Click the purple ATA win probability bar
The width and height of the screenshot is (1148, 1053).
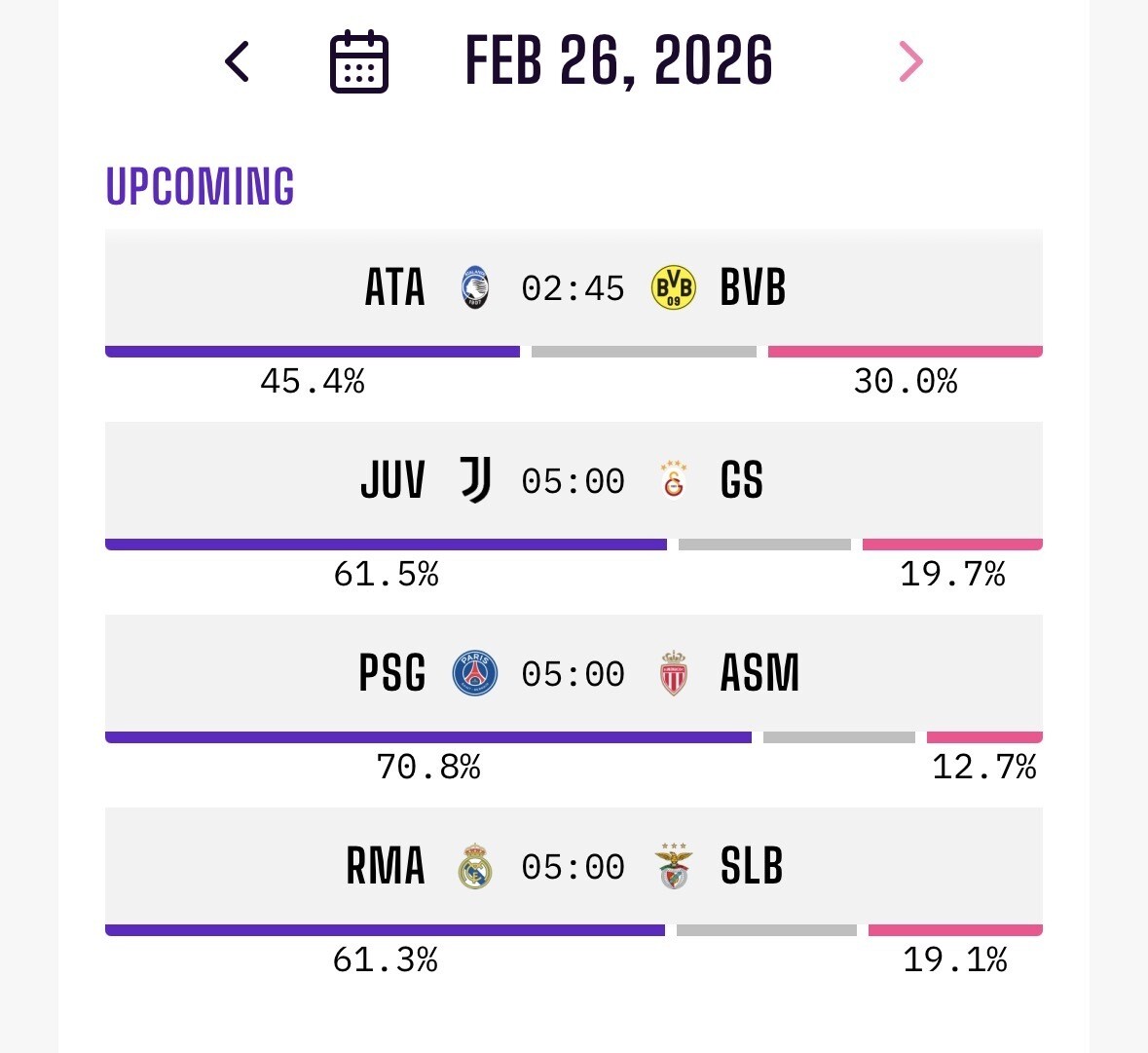pos(312,352)
